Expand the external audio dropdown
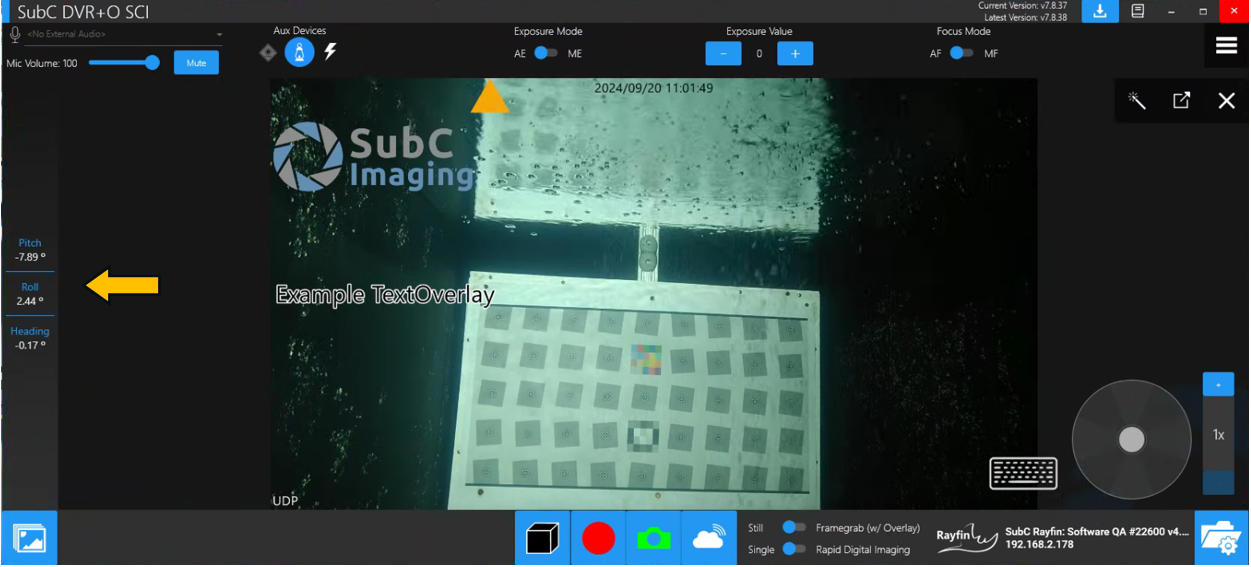This screenshot has width=1251, height=567. click(219, 35)
